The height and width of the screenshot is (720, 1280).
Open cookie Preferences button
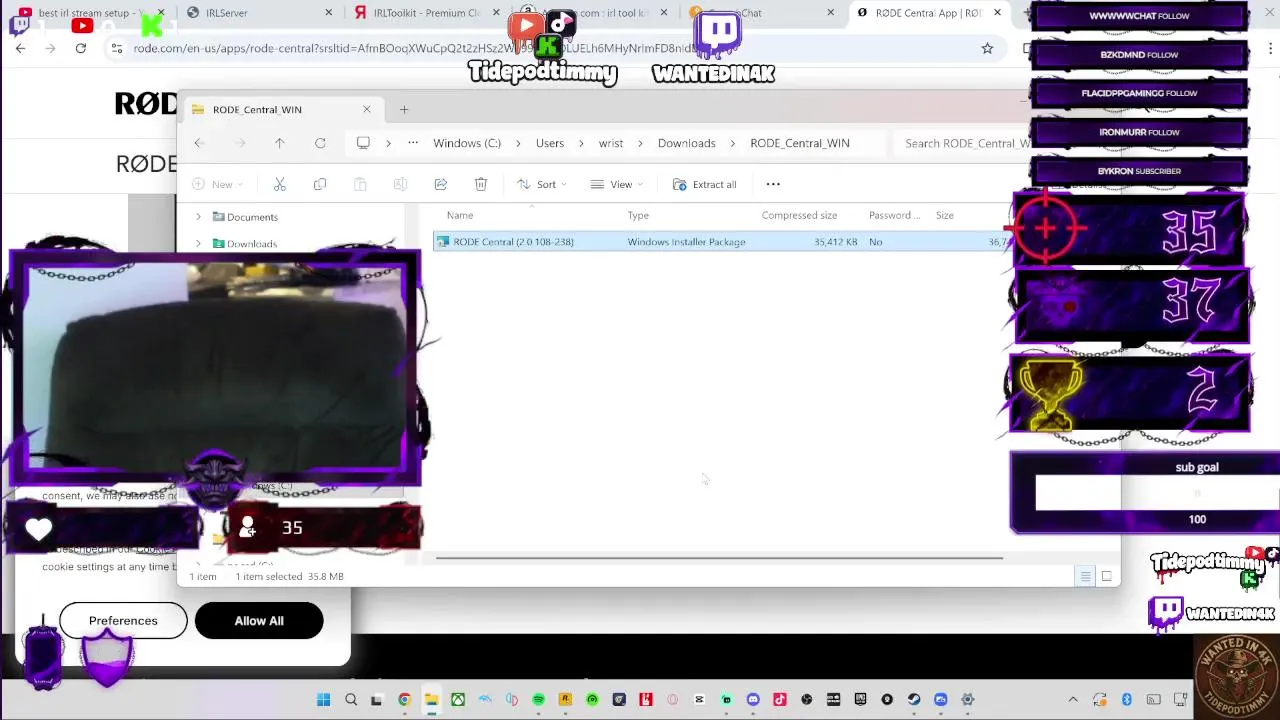123,621
